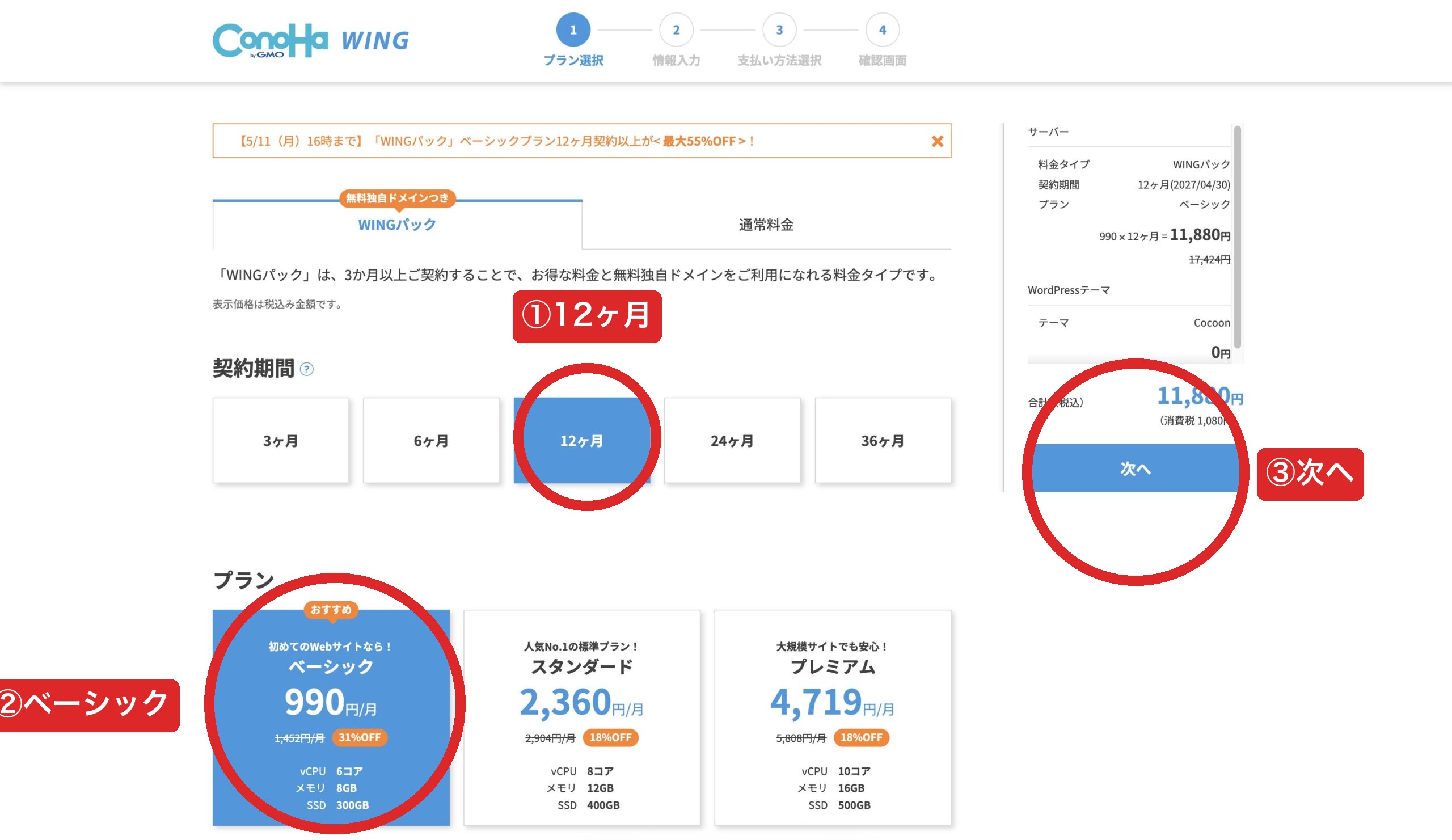Click step 3 支払い方法選択 circle
The height and width of the screenshot is (840, 1452).
(x=779, y=30)
